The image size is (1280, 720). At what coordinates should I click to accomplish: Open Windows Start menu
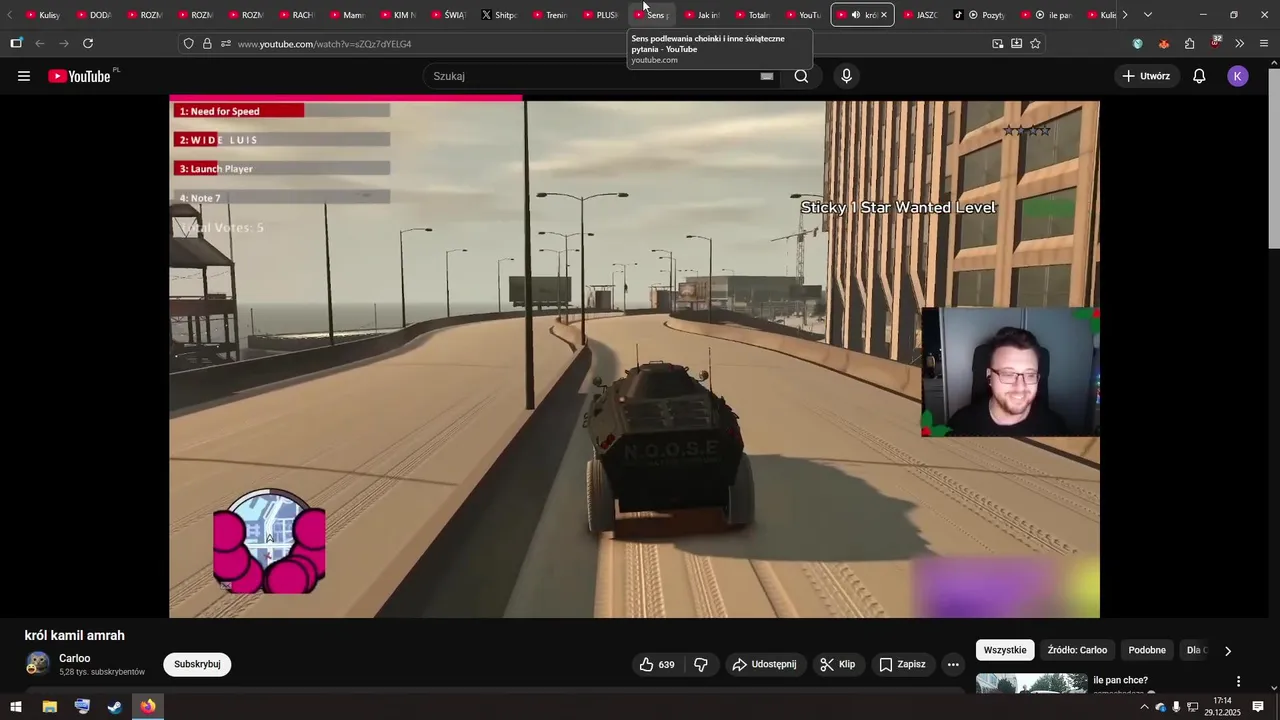(x=16, y=707)
